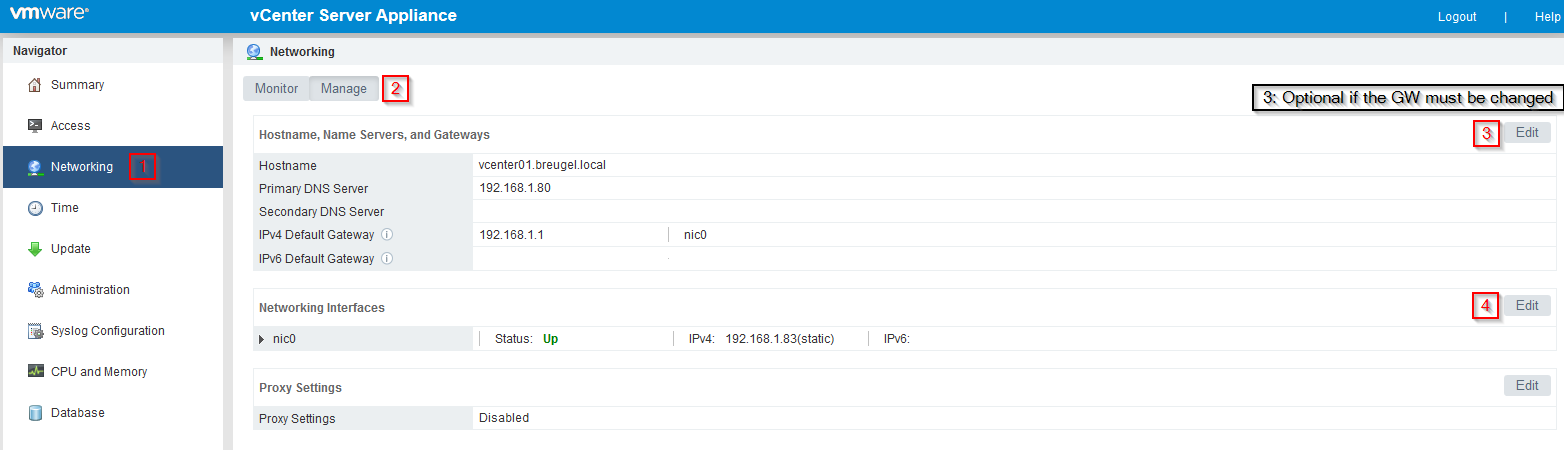Click gateway value 192.168.1.1

pyautogui.click(x=509, y=235)
